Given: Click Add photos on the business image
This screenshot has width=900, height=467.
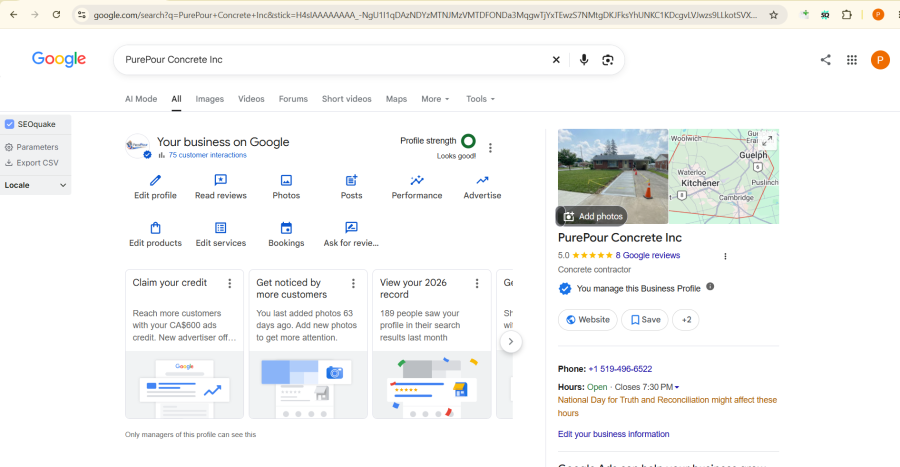Looking at the screenshot, I should 593,216.
